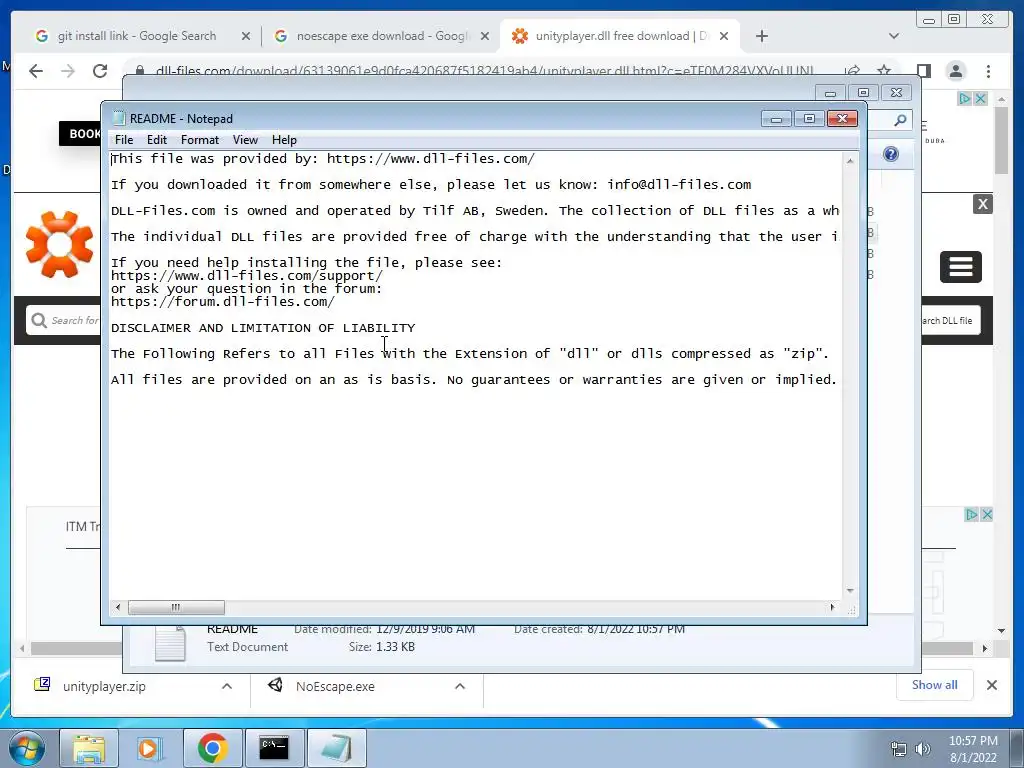Open the NoEscape.exe download item
Viewport: 1024px width, 768px height.
335,686
